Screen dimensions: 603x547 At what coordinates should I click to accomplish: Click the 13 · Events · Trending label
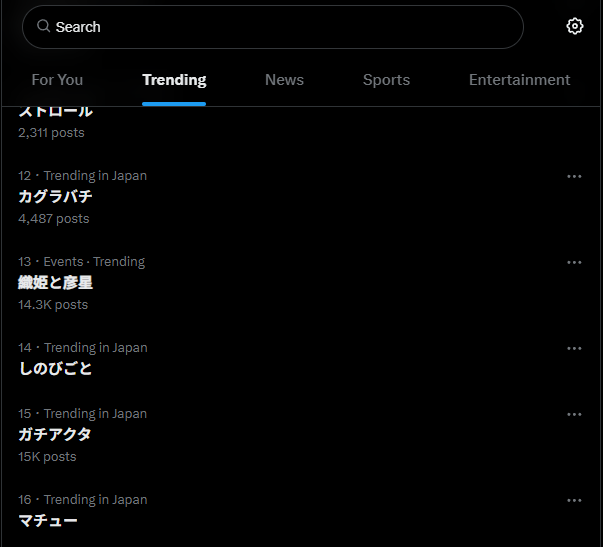(82, 262)
